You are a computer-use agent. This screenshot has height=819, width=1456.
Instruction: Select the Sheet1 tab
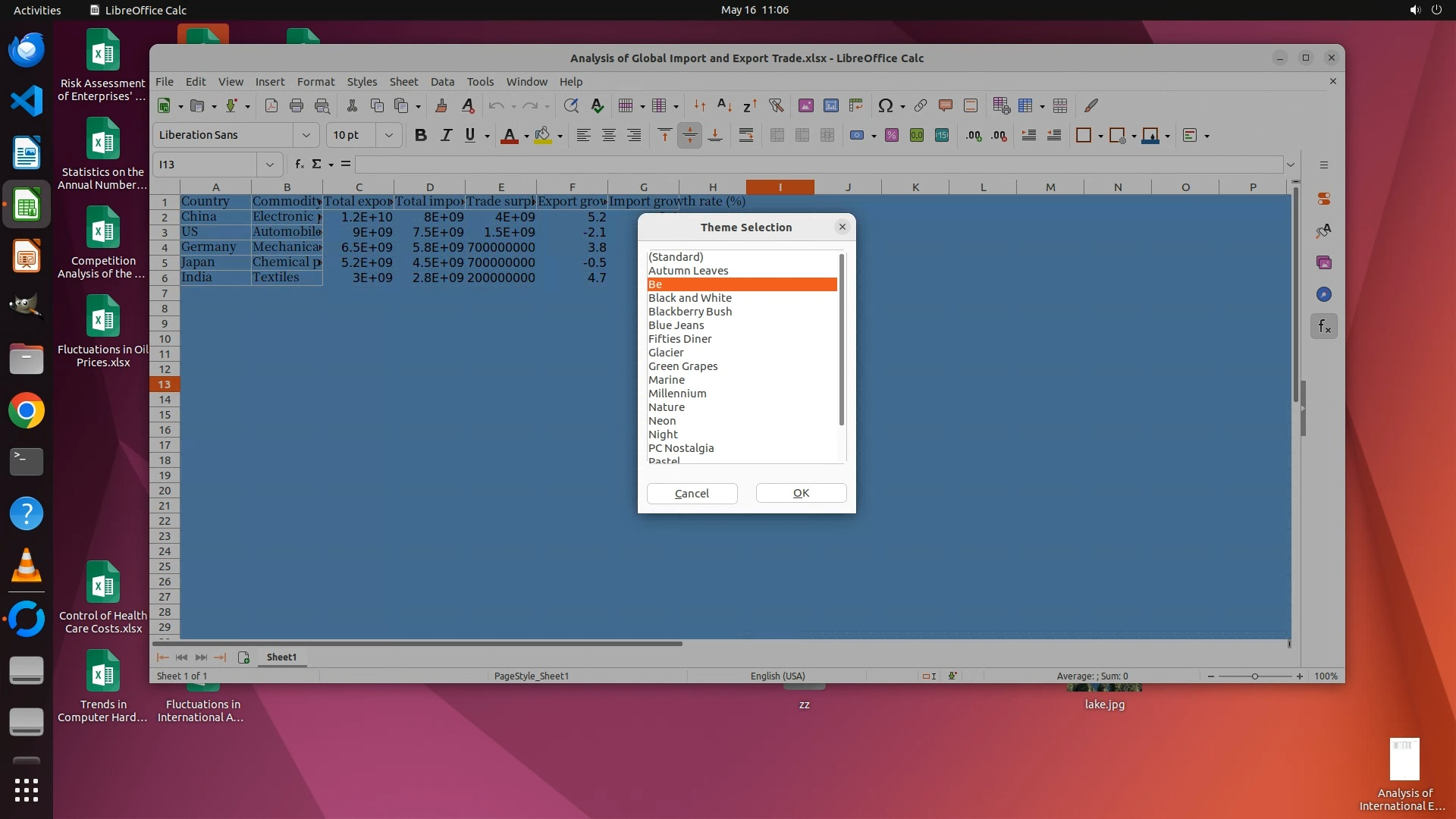pos(281,657)
